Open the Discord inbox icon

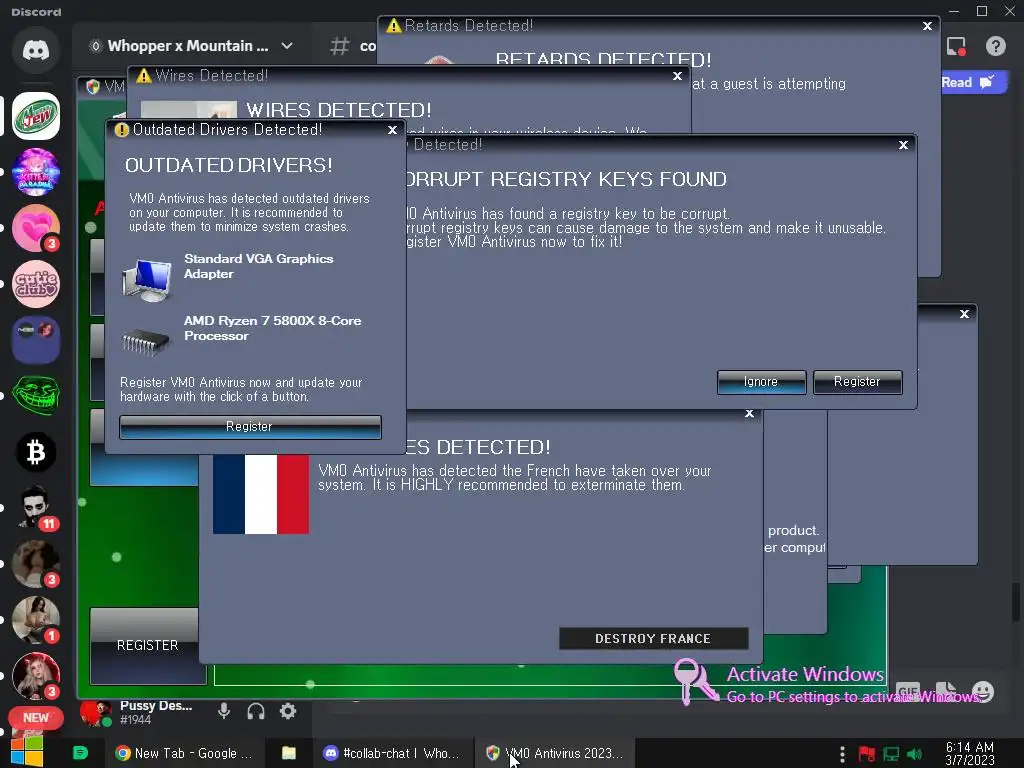pyautogui.click(x=956, y=46)
